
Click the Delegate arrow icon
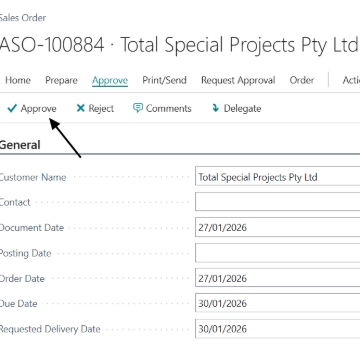[x=216, y=108]
